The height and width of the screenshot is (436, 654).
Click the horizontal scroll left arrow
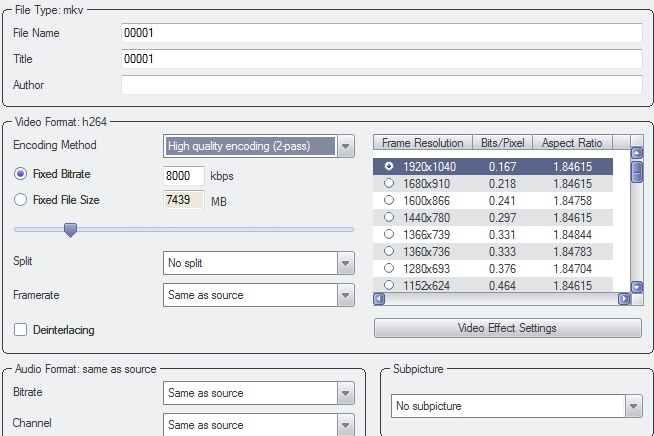pos(379,299)
